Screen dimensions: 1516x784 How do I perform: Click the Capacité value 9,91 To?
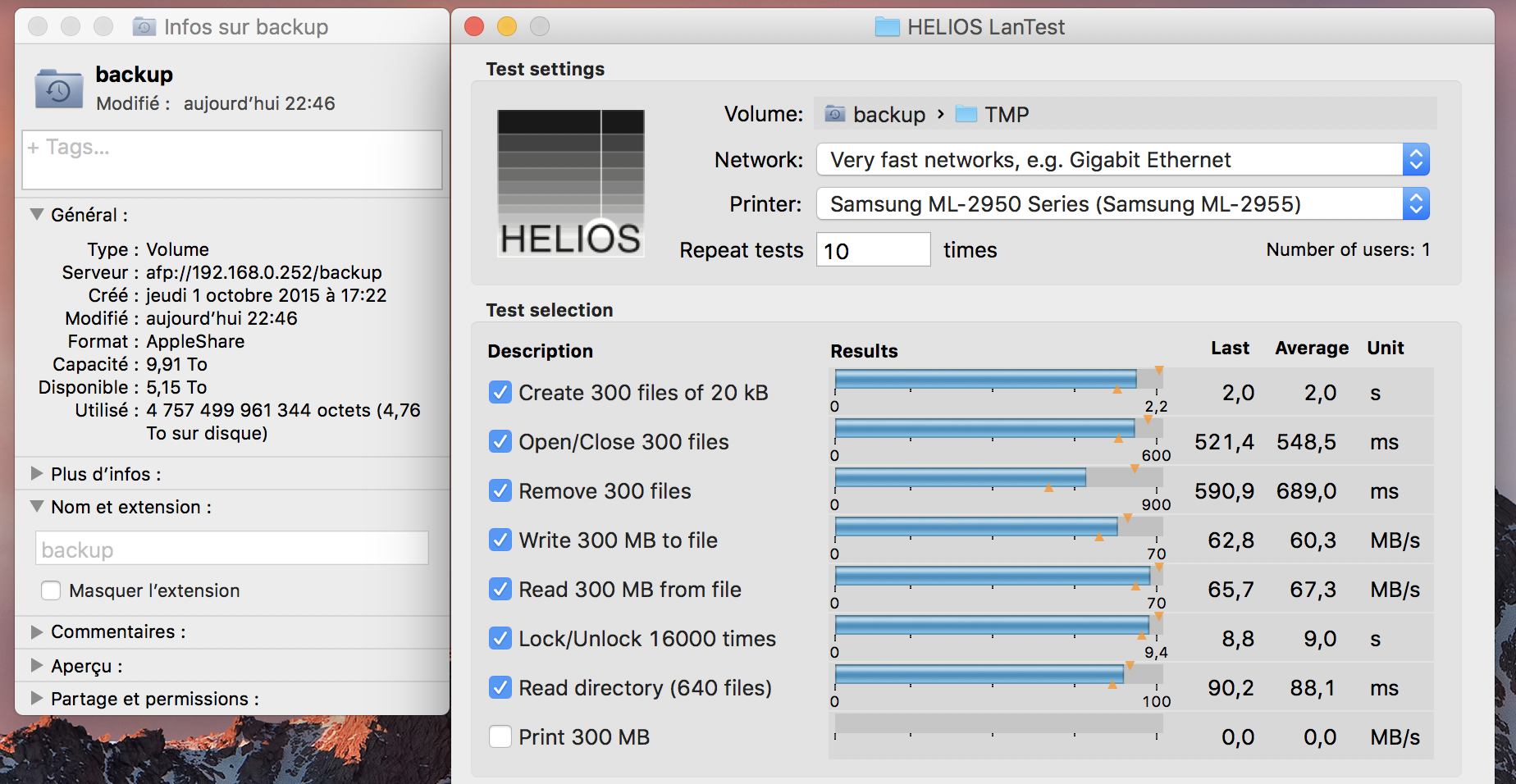pos(176,364)
